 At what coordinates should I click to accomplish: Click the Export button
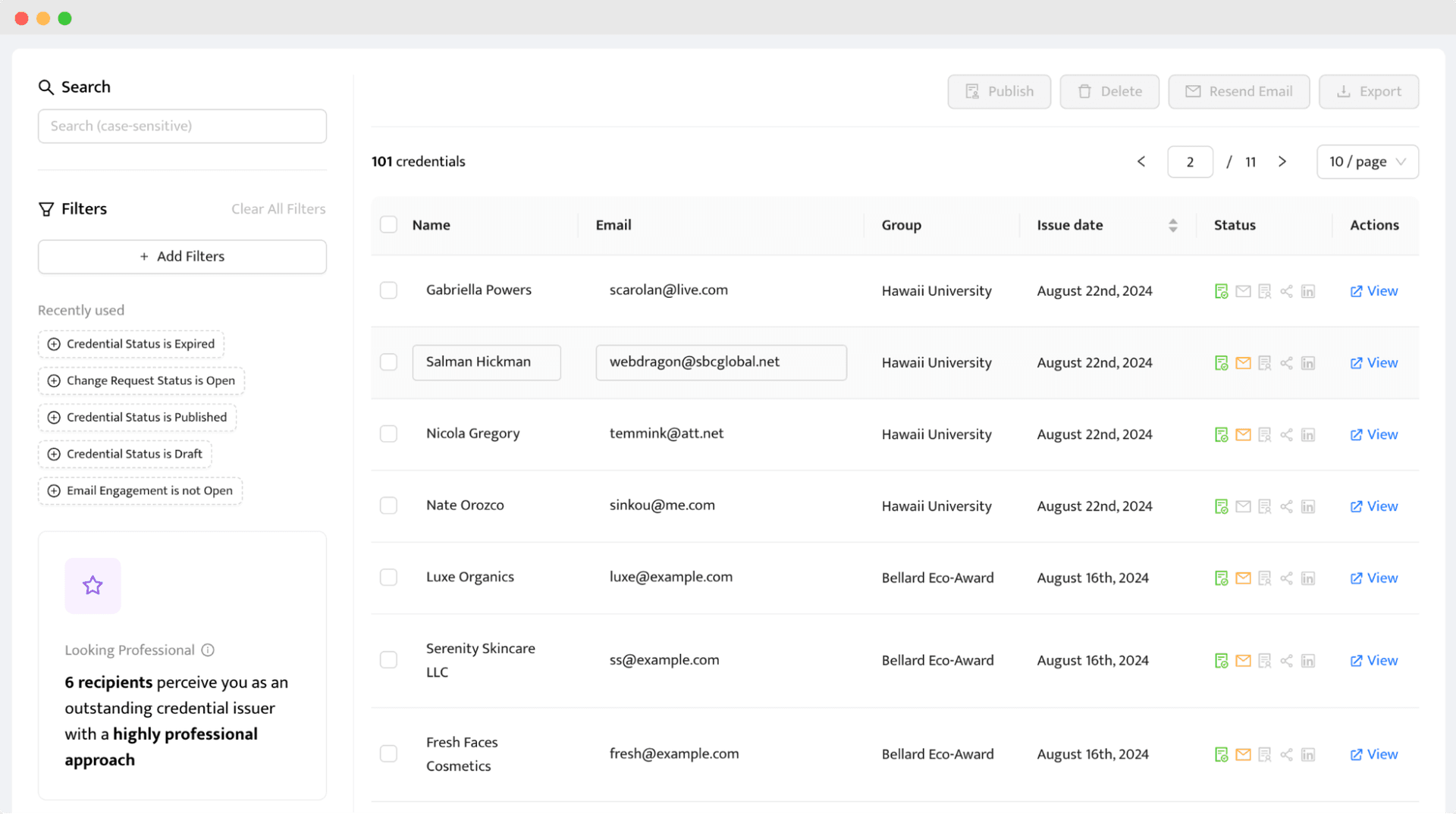pos(1369,92)
